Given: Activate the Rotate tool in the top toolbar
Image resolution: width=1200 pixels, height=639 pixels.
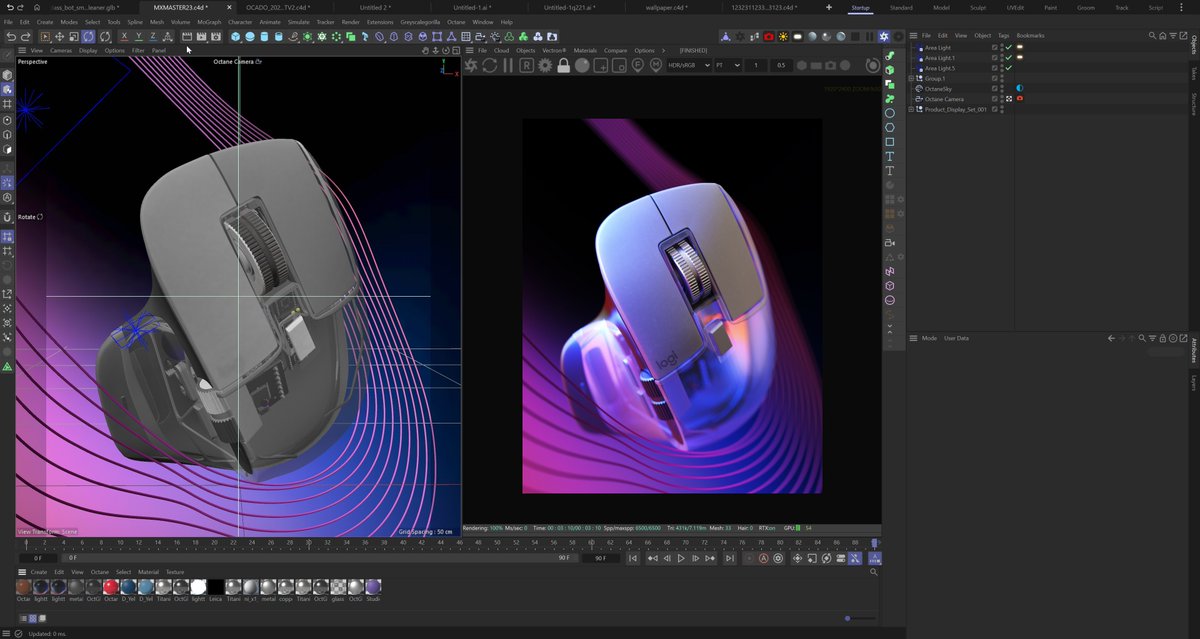Looking at the screenshot, I should pos(88,36).
